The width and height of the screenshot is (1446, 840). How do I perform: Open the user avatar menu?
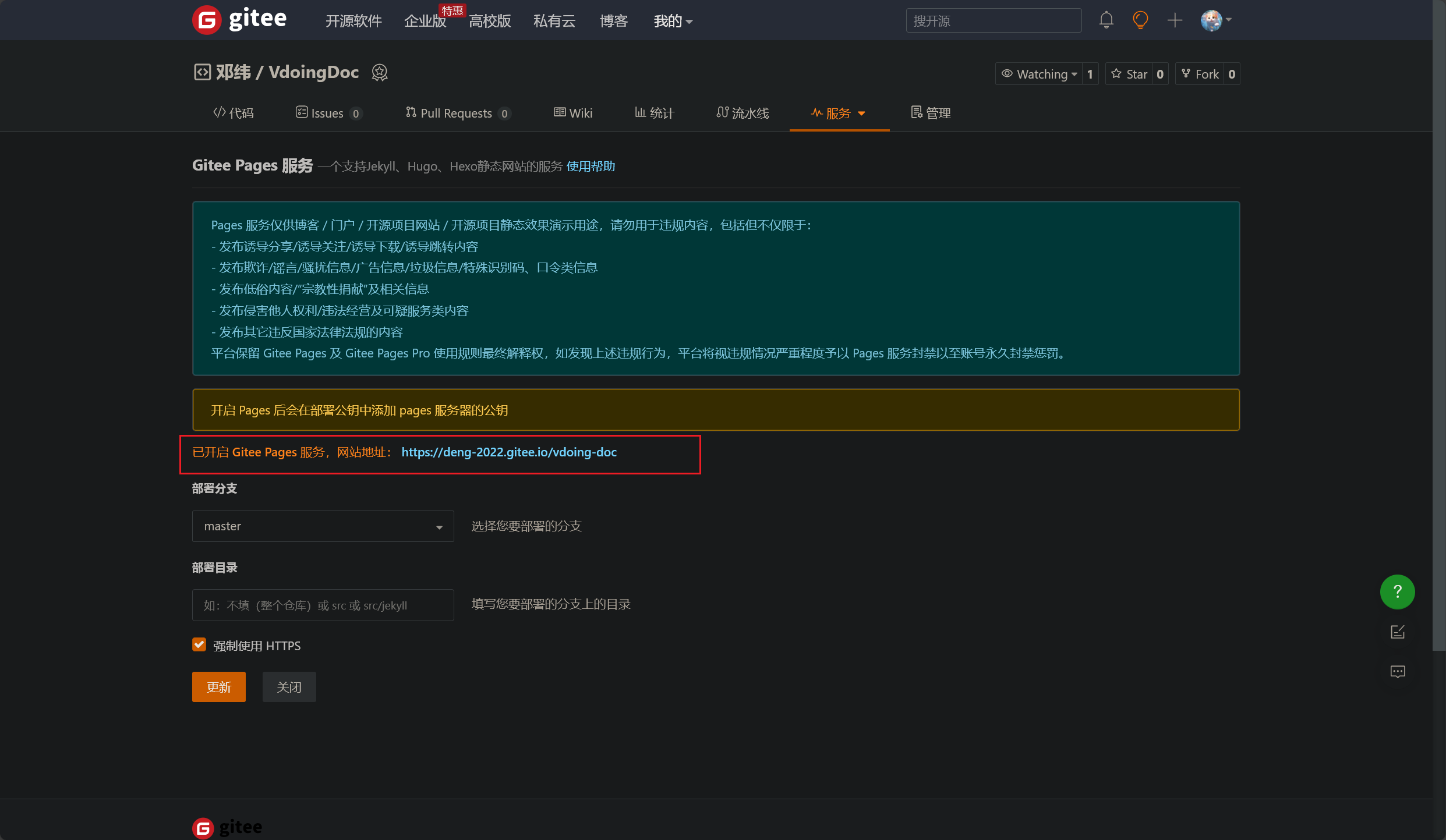tap(1215, 20)
